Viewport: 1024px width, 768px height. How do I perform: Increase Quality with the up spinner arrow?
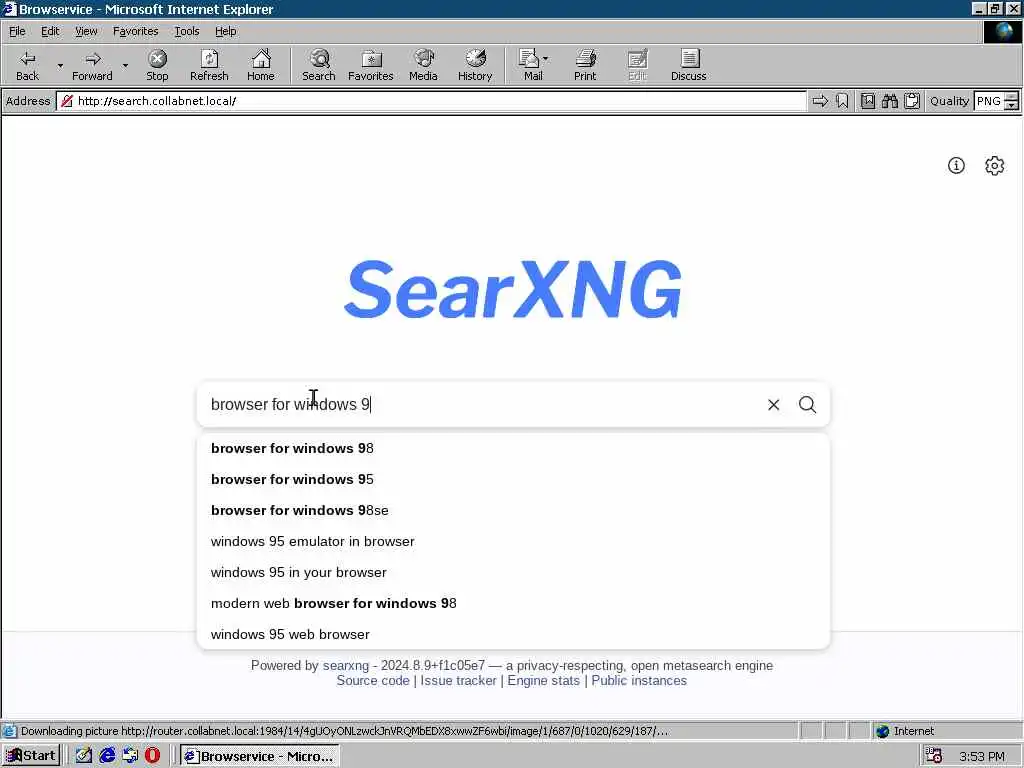(x=1012, y=97)
